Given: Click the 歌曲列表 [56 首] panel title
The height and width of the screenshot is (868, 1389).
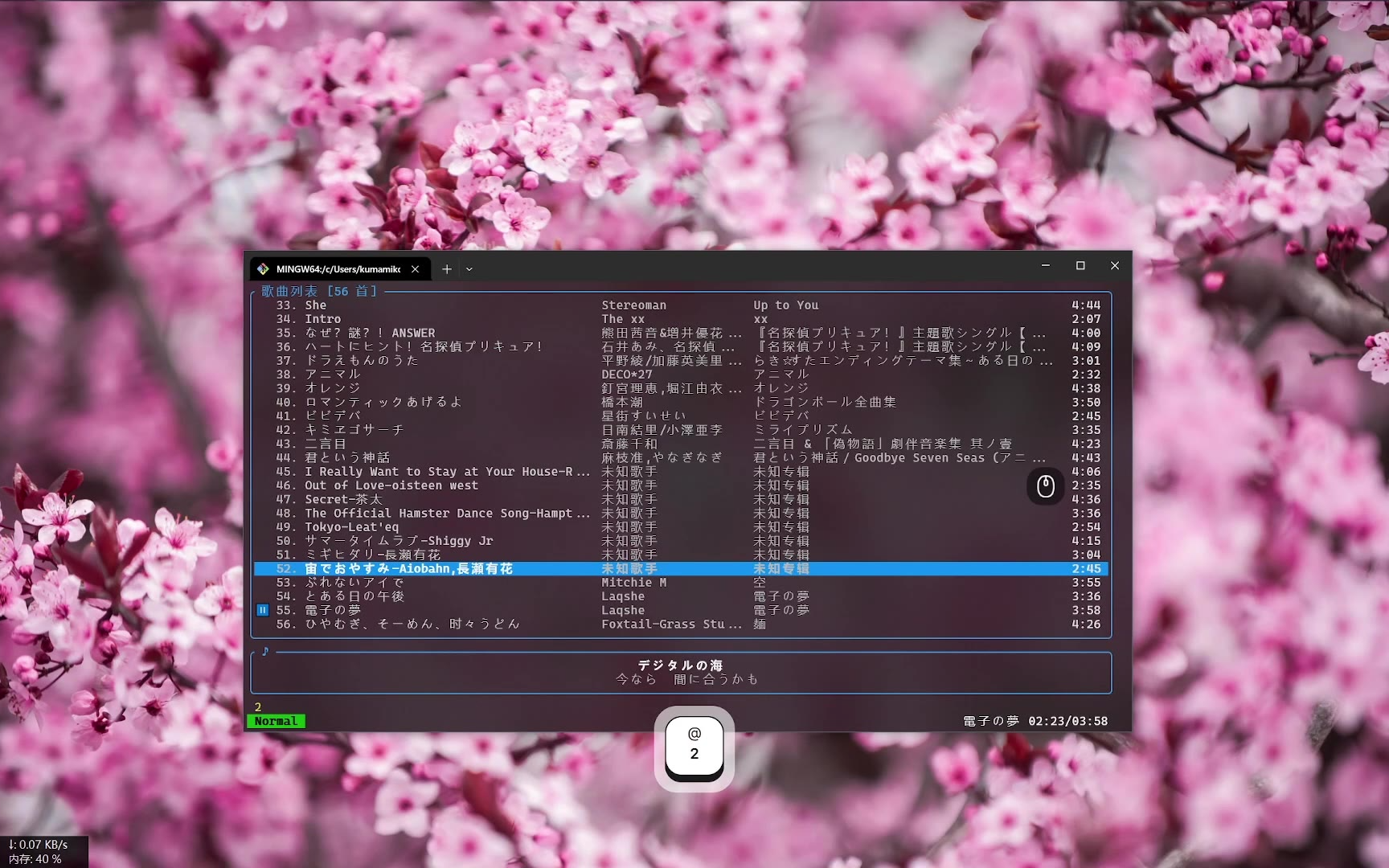Looking at the screenshot, I should click(x=318, y=291).
